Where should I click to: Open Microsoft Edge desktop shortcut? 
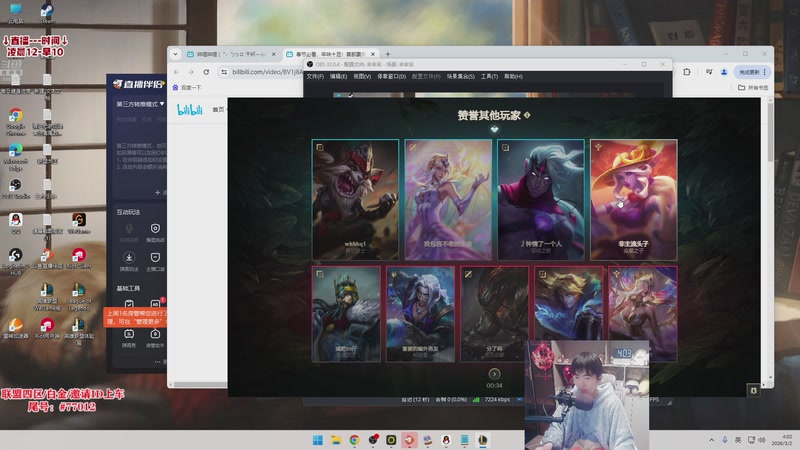pyautogui.click(x=15, y=157)
